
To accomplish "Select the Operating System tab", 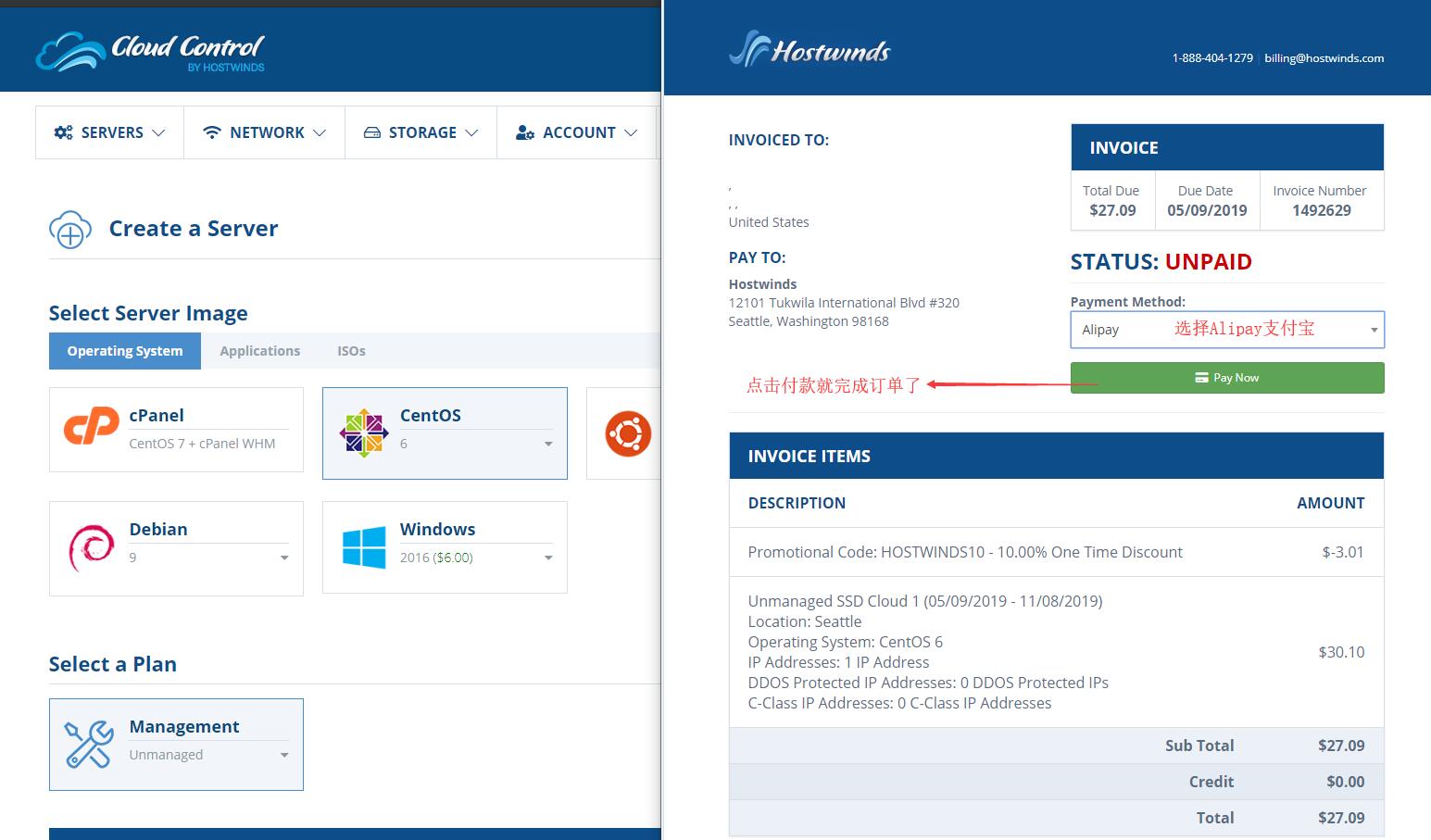I will (x=125, y=351).
